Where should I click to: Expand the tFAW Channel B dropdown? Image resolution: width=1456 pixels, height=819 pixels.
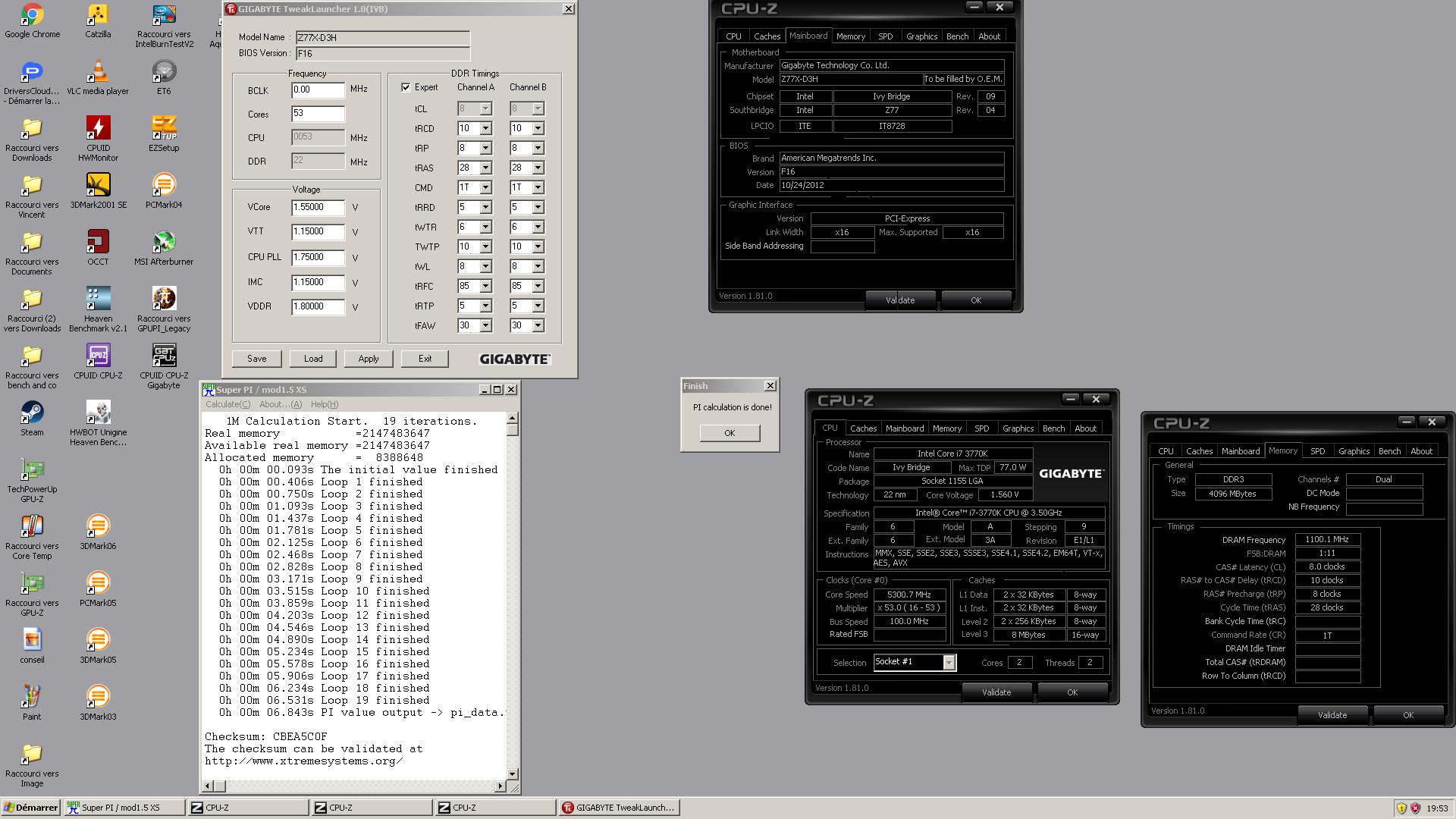(538, 325)
